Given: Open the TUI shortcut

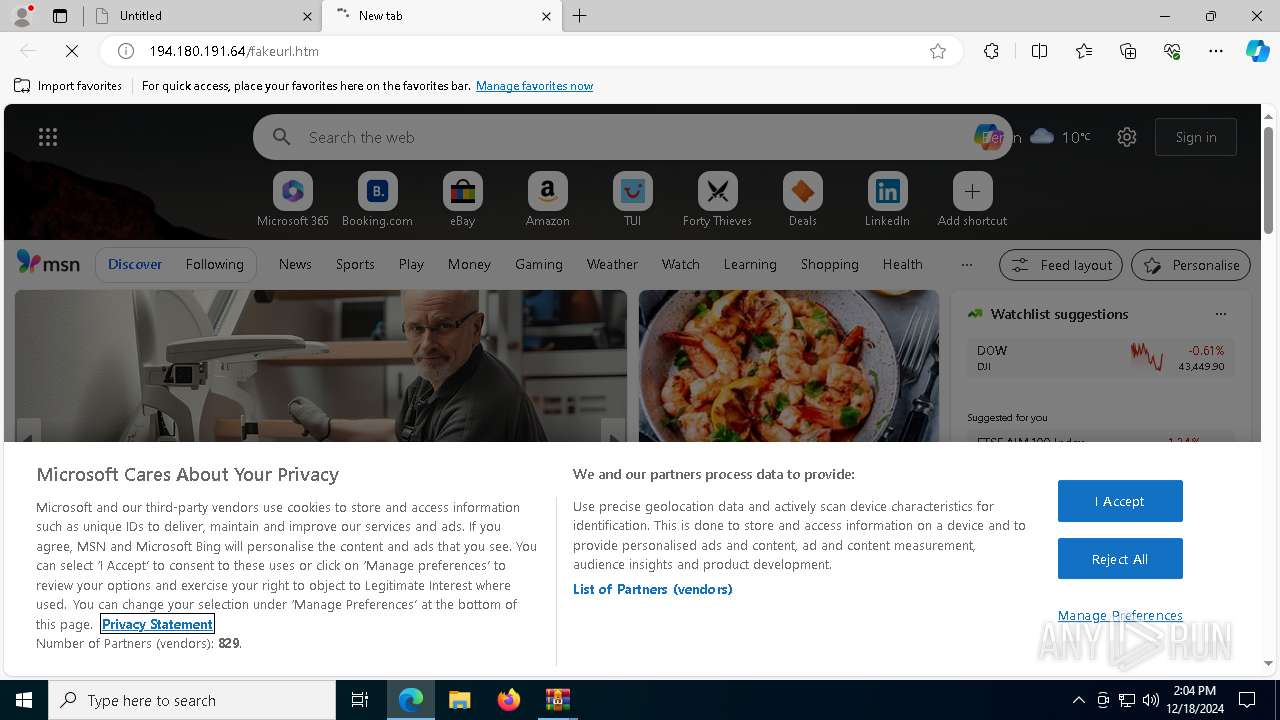Looking at the screenshot, I should pyautogui.click(x=632, y=199).
